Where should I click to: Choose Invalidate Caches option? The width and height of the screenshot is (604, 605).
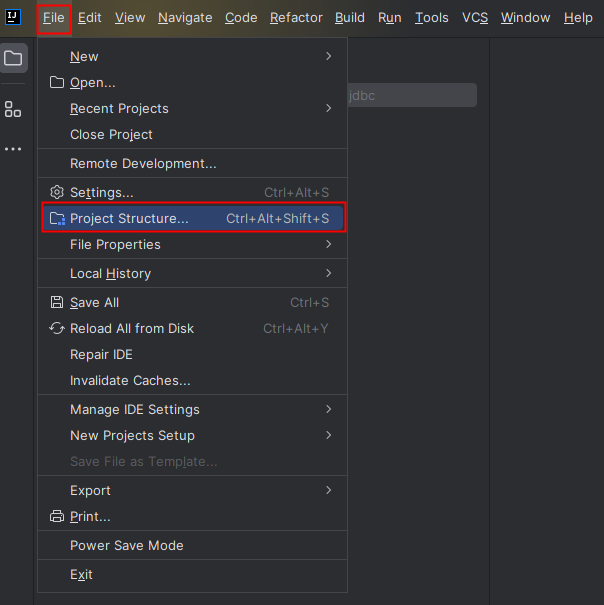130,380
